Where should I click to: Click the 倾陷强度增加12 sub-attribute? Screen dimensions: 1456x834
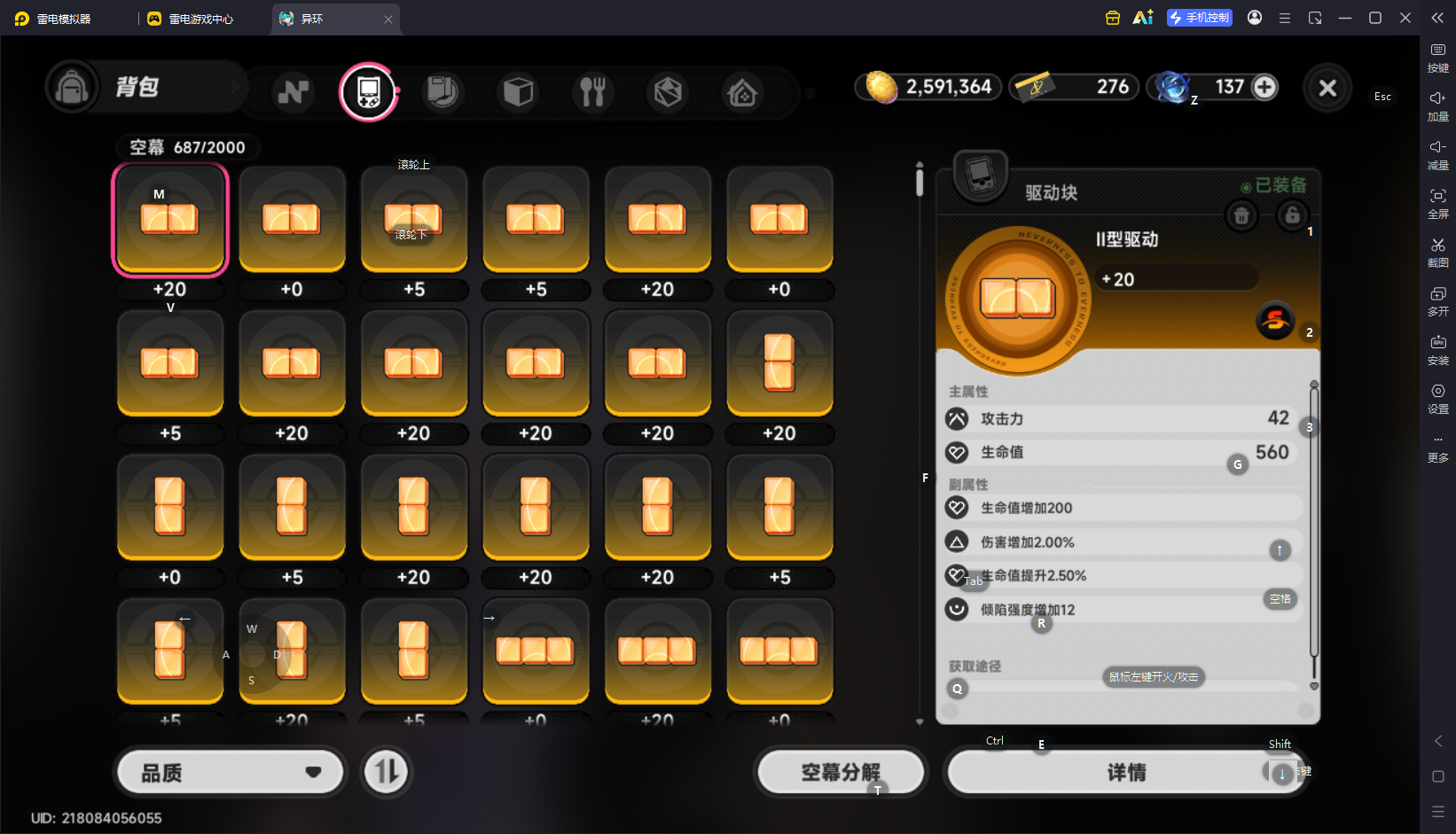coord(1123,609)
